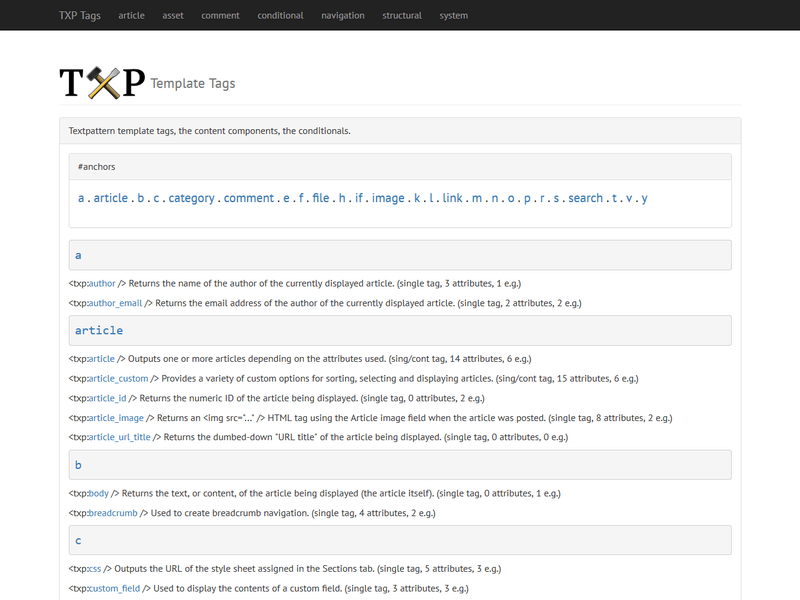Open the conditional nav menu item
The height and width of the screenshot is (600, 800).
tap(281, 15)
